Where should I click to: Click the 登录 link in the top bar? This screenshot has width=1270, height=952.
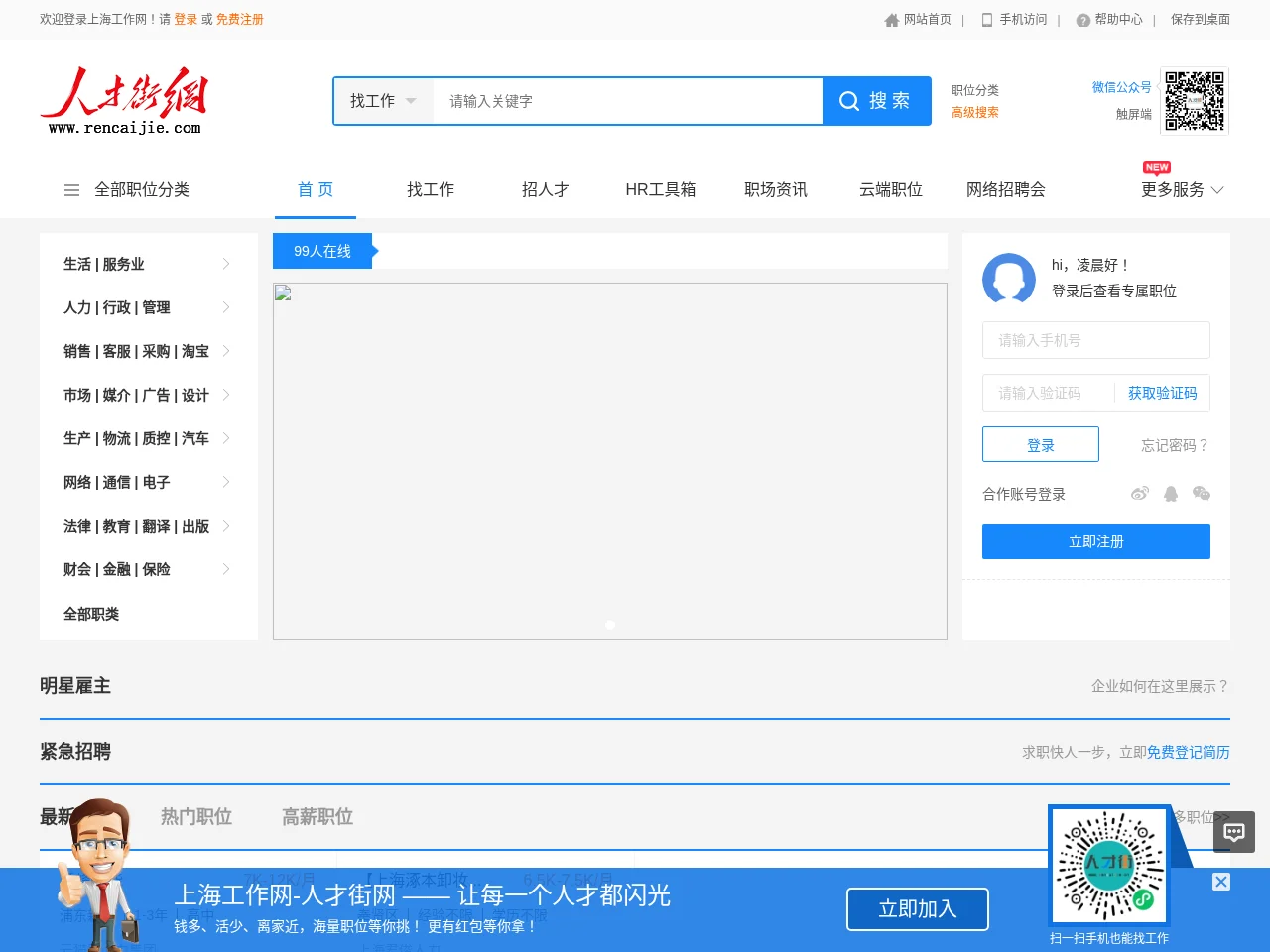coord(186,20)
